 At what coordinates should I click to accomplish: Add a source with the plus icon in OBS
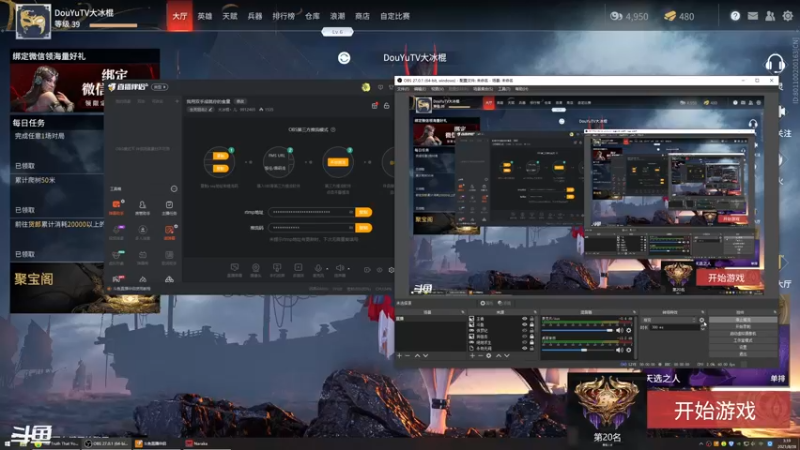tap(472, 356)
